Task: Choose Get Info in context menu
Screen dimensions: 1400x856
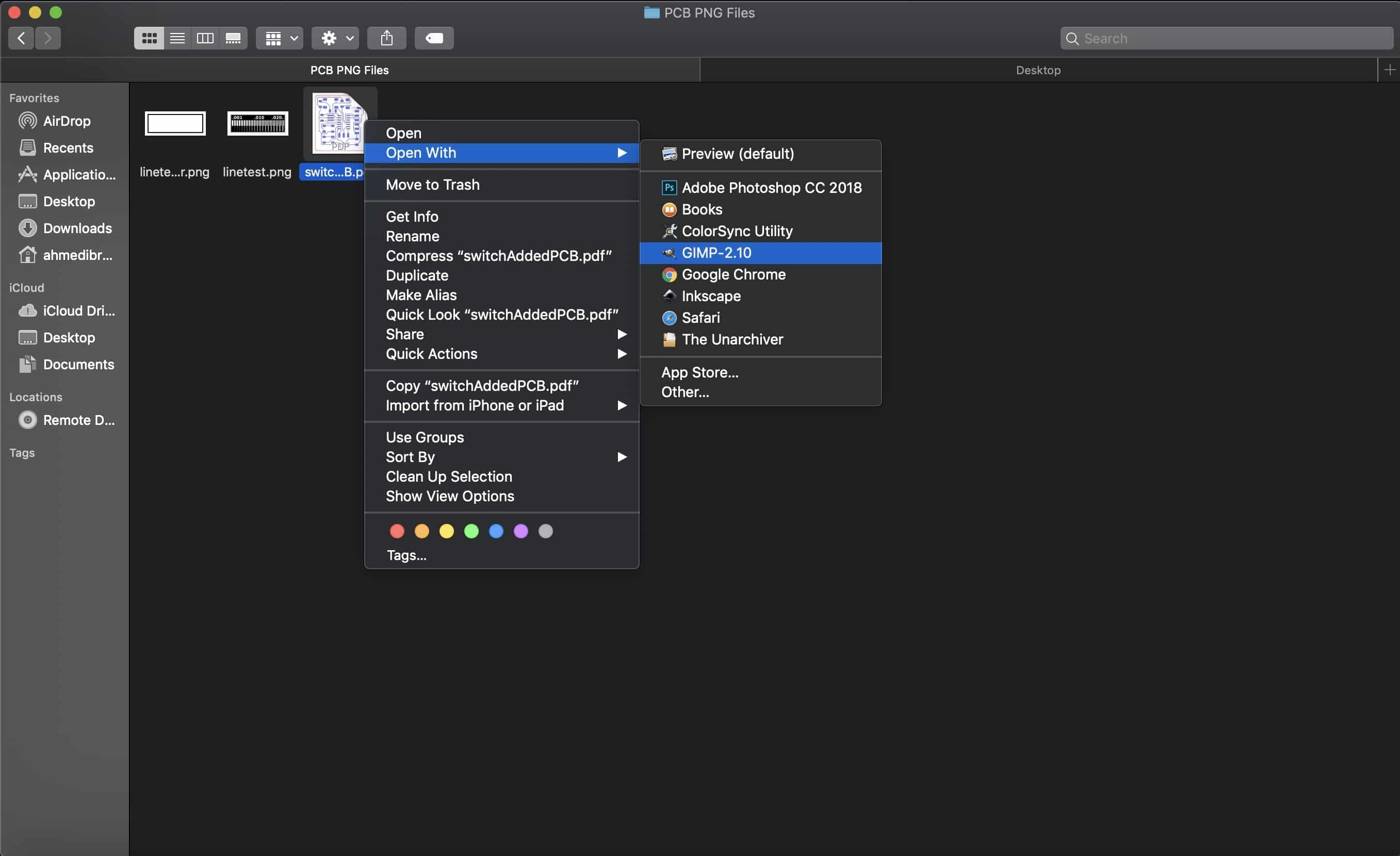Action: click(501, 216)
